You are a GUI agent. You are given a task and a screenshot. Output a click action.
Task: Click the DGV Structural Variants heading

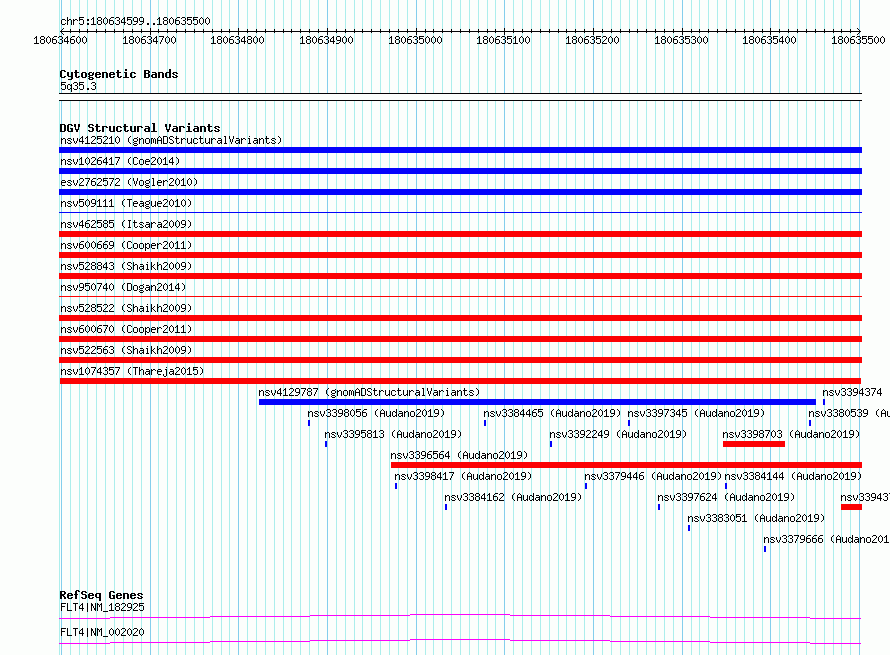(x=140, y=128)
